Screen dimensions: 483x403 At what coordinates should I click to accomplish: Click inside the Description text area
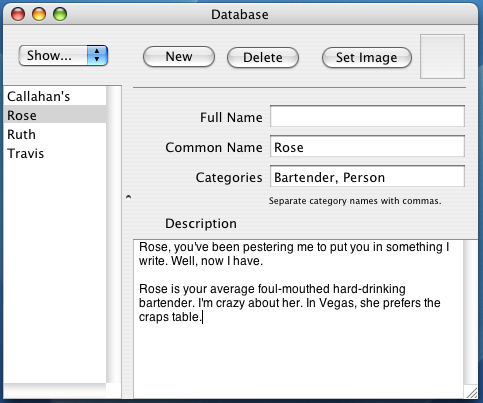pyautogui.click(x=298, y=318)
